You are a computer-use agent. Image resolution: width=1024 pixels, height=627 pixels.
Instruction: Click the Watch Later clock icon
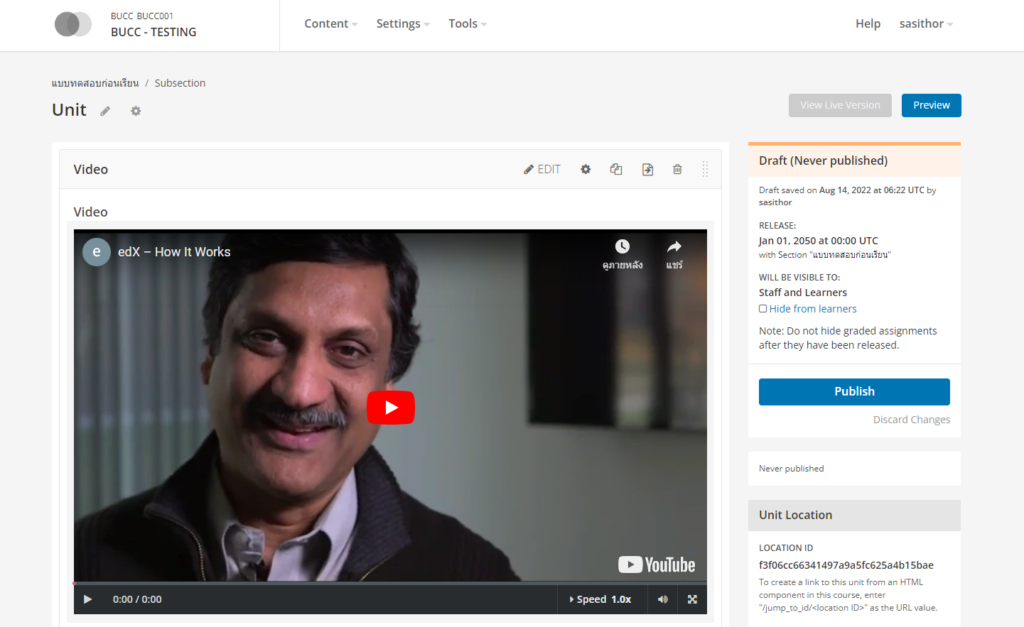[622, 247]
